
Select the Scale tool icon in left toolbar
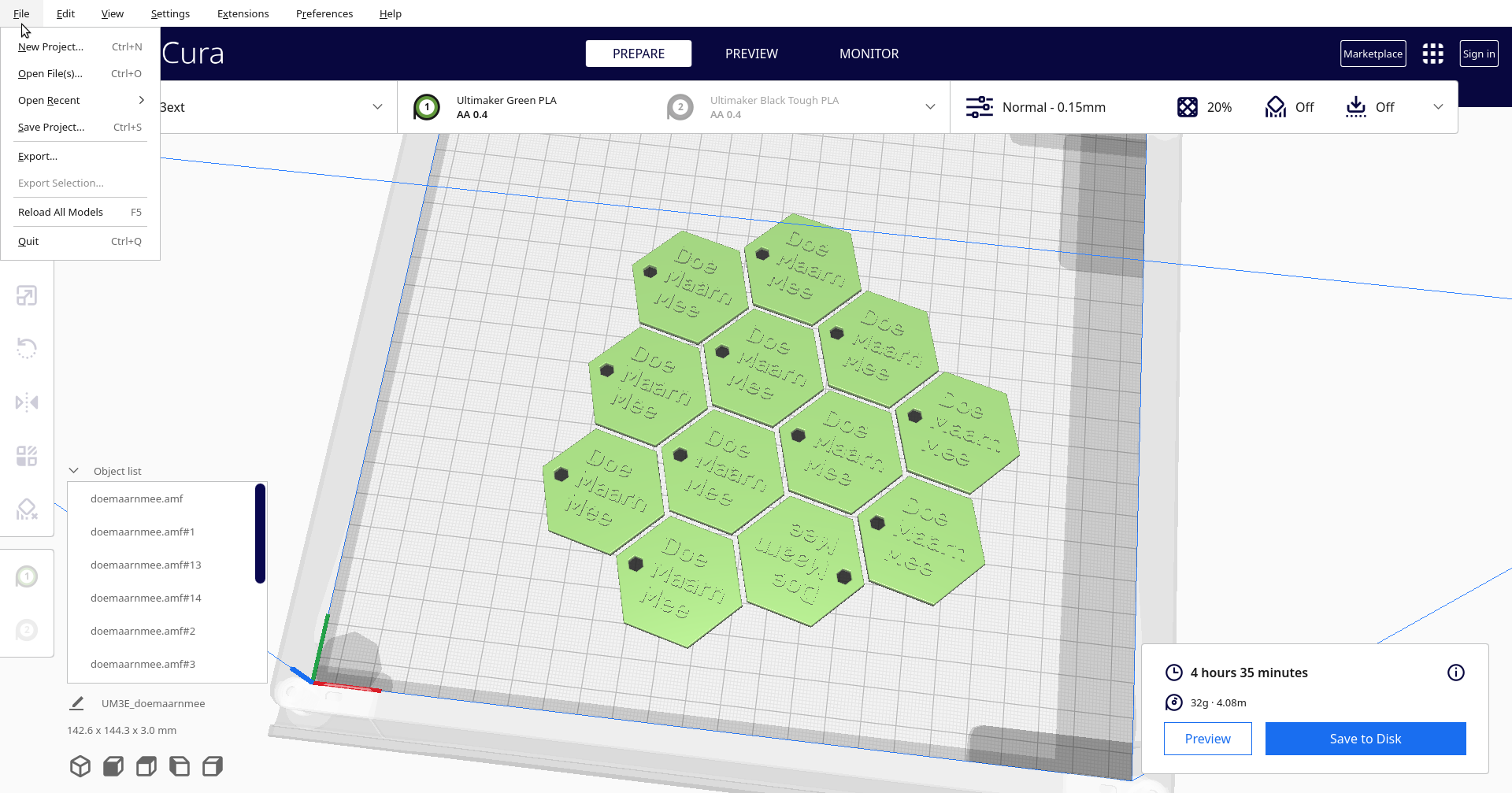(27, 296)
